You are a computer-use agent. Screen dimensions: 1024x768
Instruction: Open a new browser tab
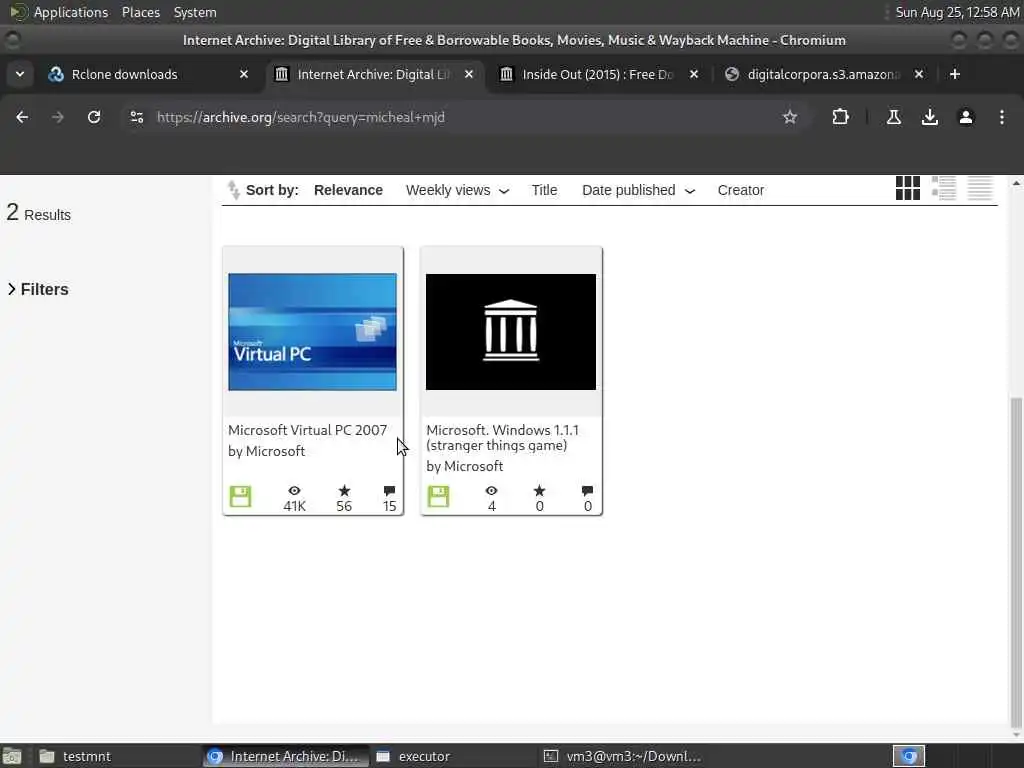pyautogui.click(x=955, y=74)
